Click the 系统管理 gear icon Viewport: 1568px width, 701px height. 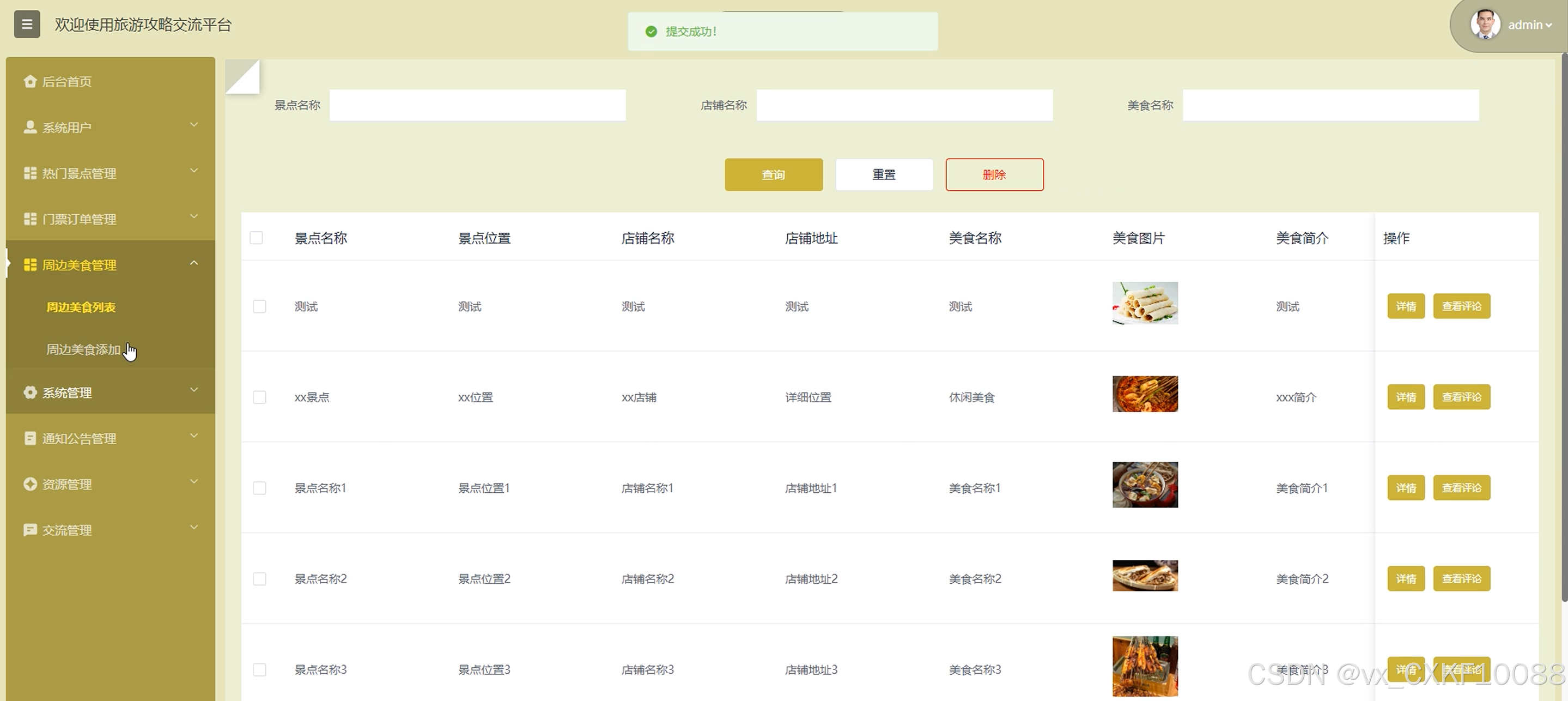(30, 392)
